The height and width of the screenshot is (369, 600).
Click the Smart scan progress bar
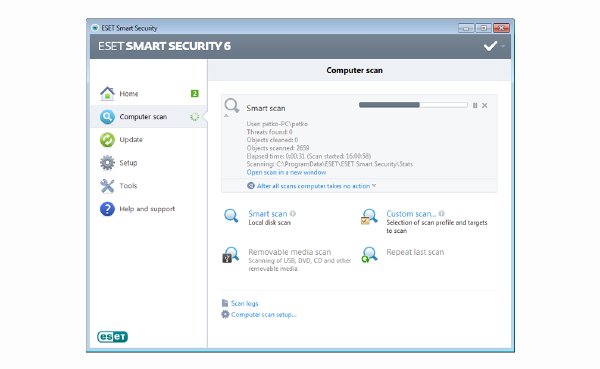click(413, 105)
